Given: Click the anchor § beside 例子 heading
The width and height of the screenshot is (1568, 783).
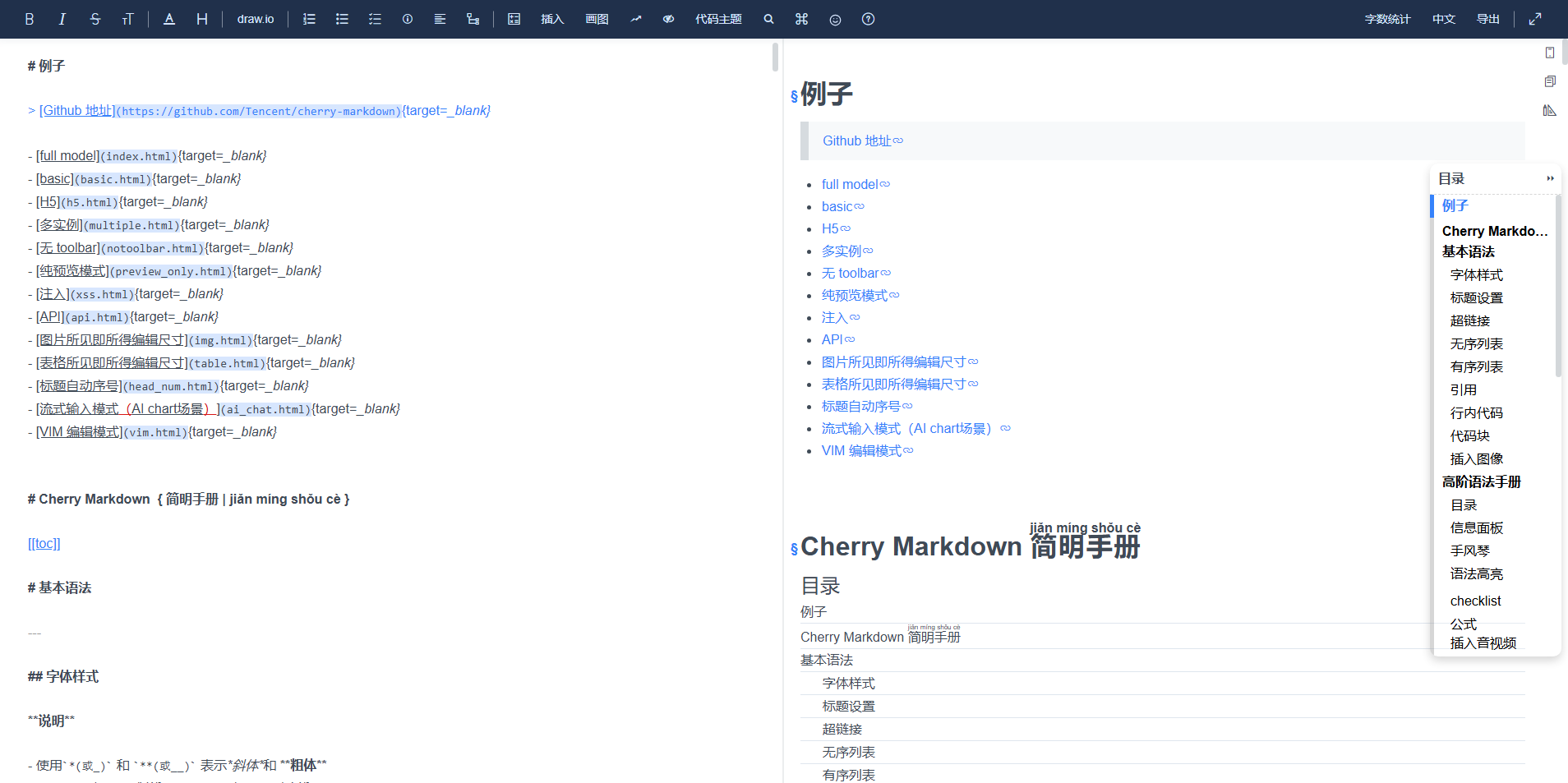Looking at the screenshot, I should click(794, 96).
